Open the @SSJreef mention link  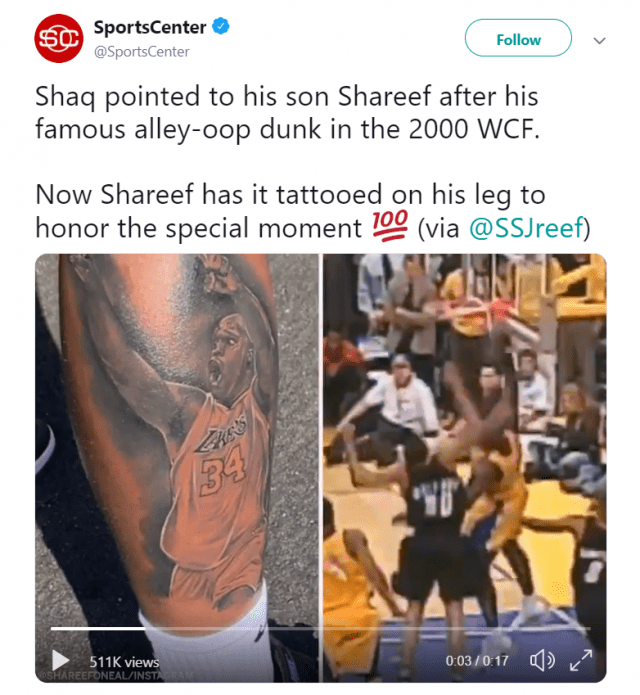pos(526,228)
